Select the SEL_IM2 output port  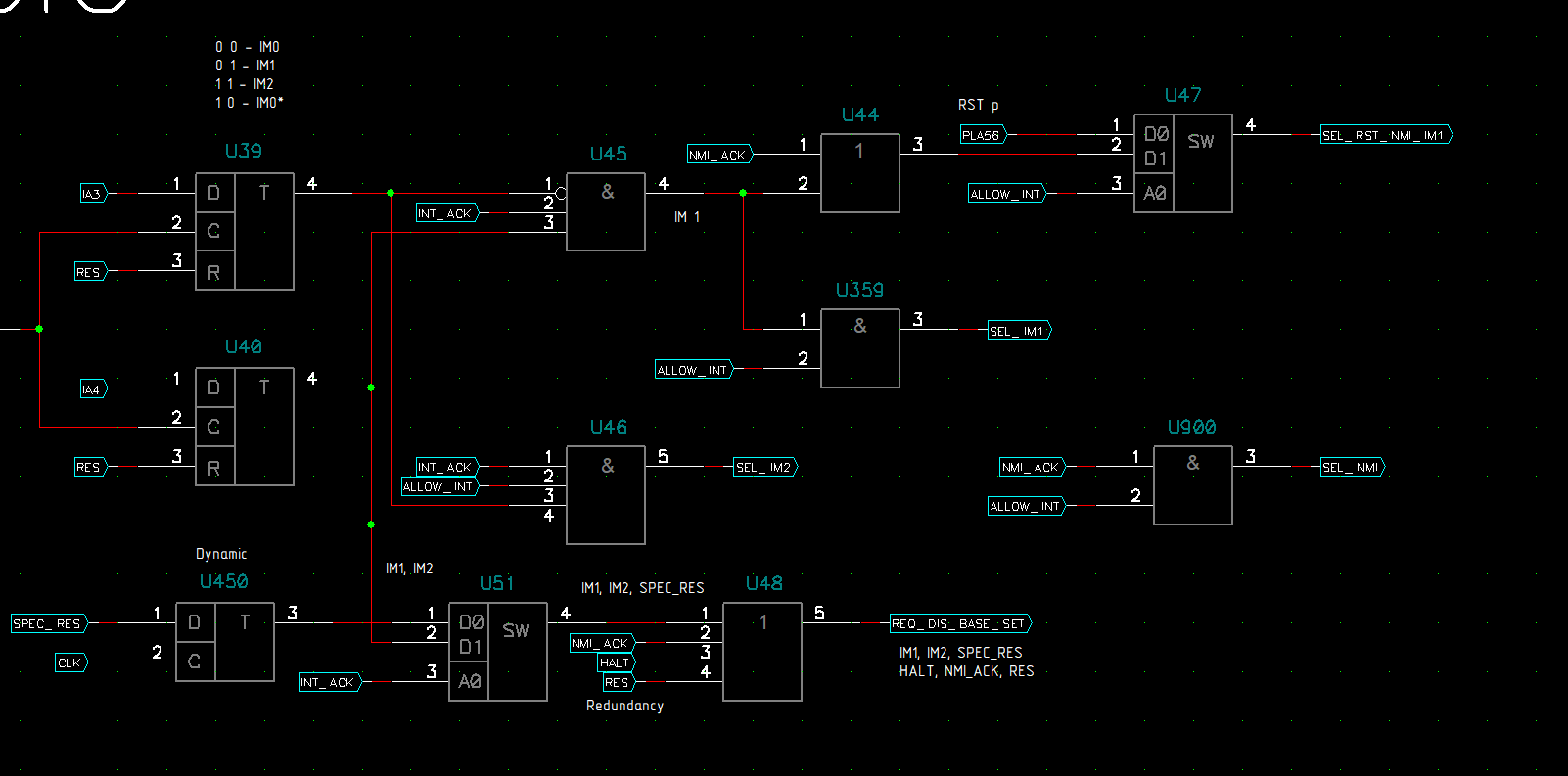click(765, 468)
